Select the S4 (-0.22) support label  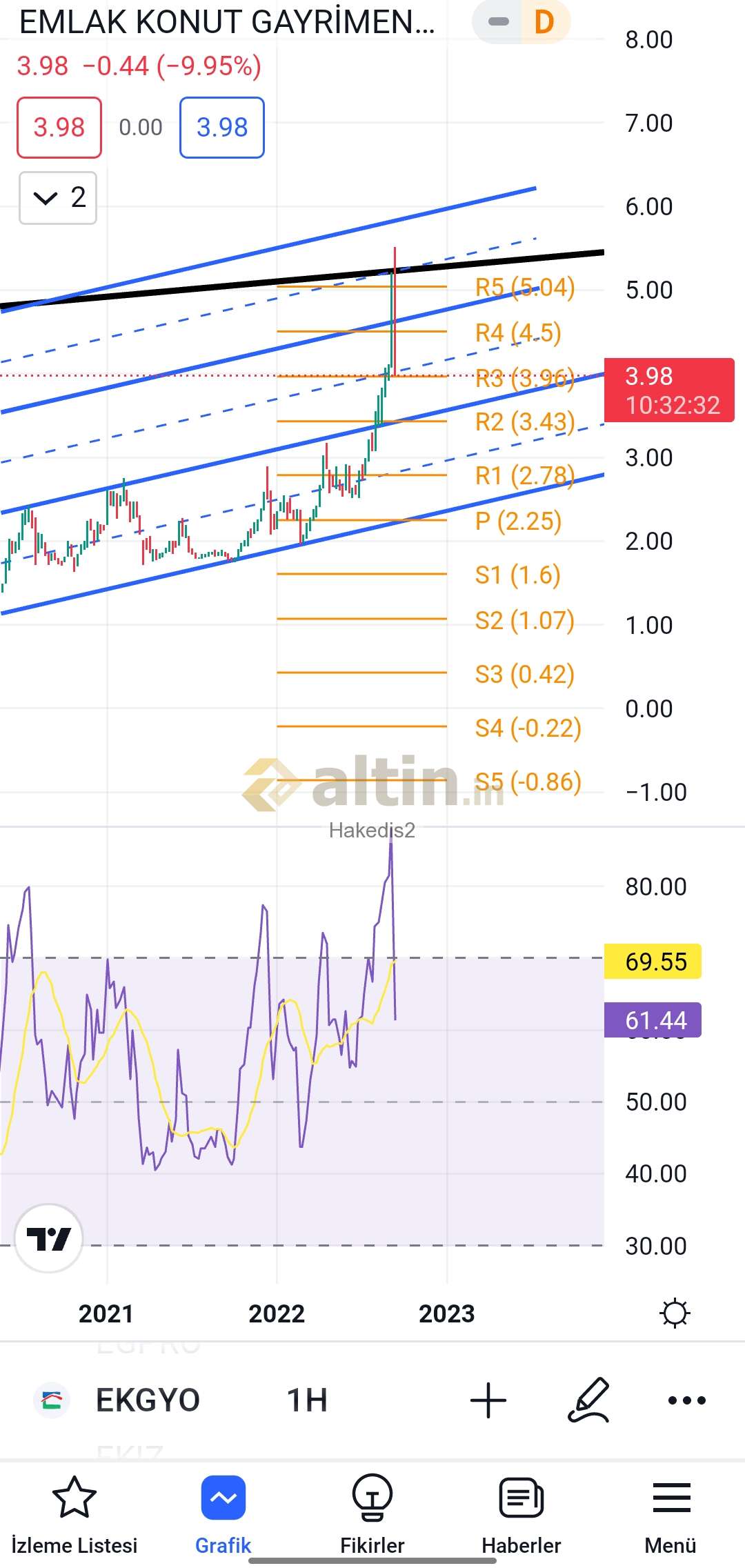pyautogui.click(x=528, y=728)
